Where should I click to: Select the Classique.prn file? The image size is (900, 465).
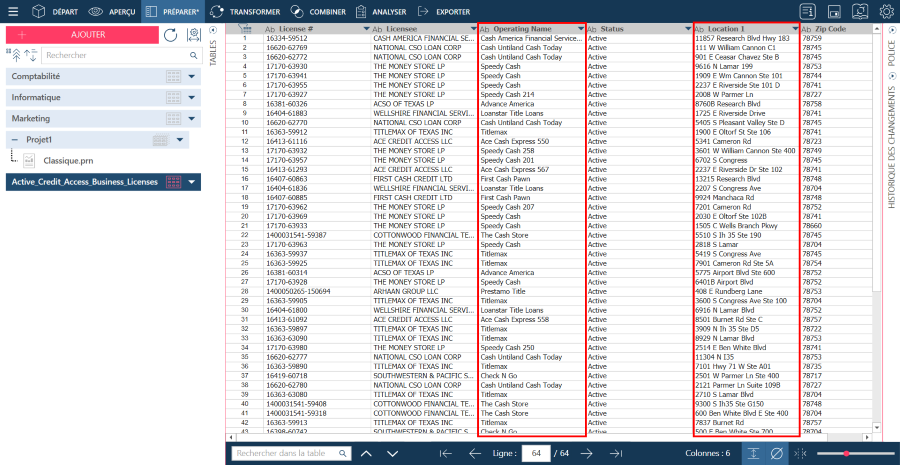[68, 161]
